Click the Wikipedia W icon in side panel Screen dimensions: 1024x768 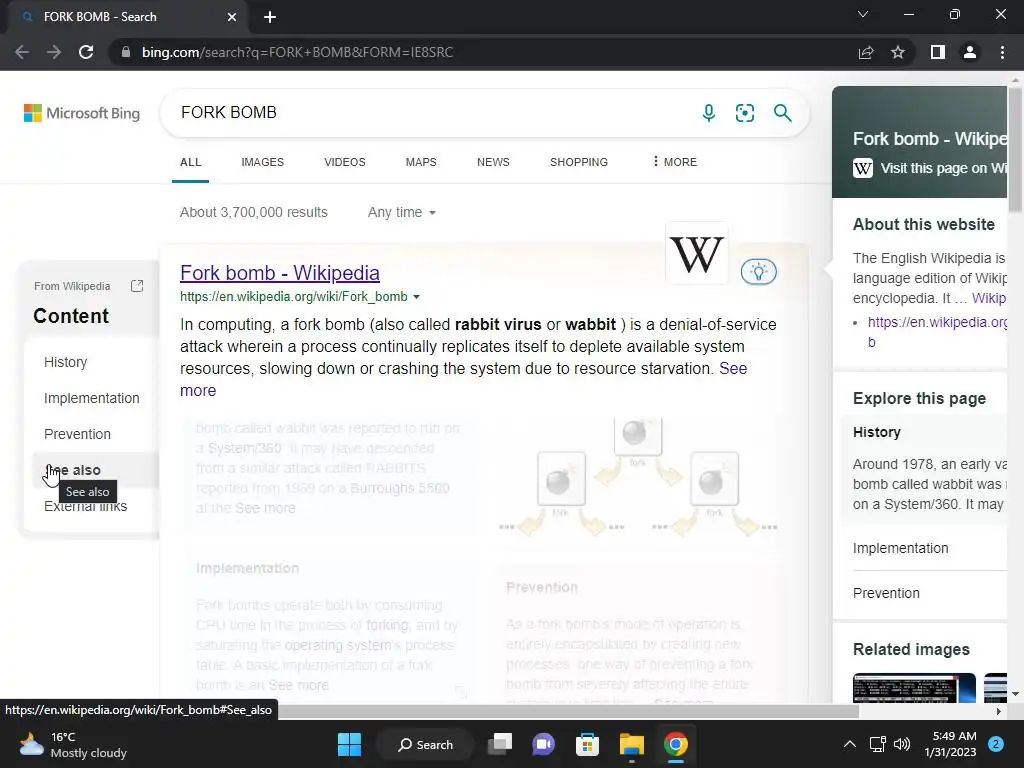pos(863,168)
